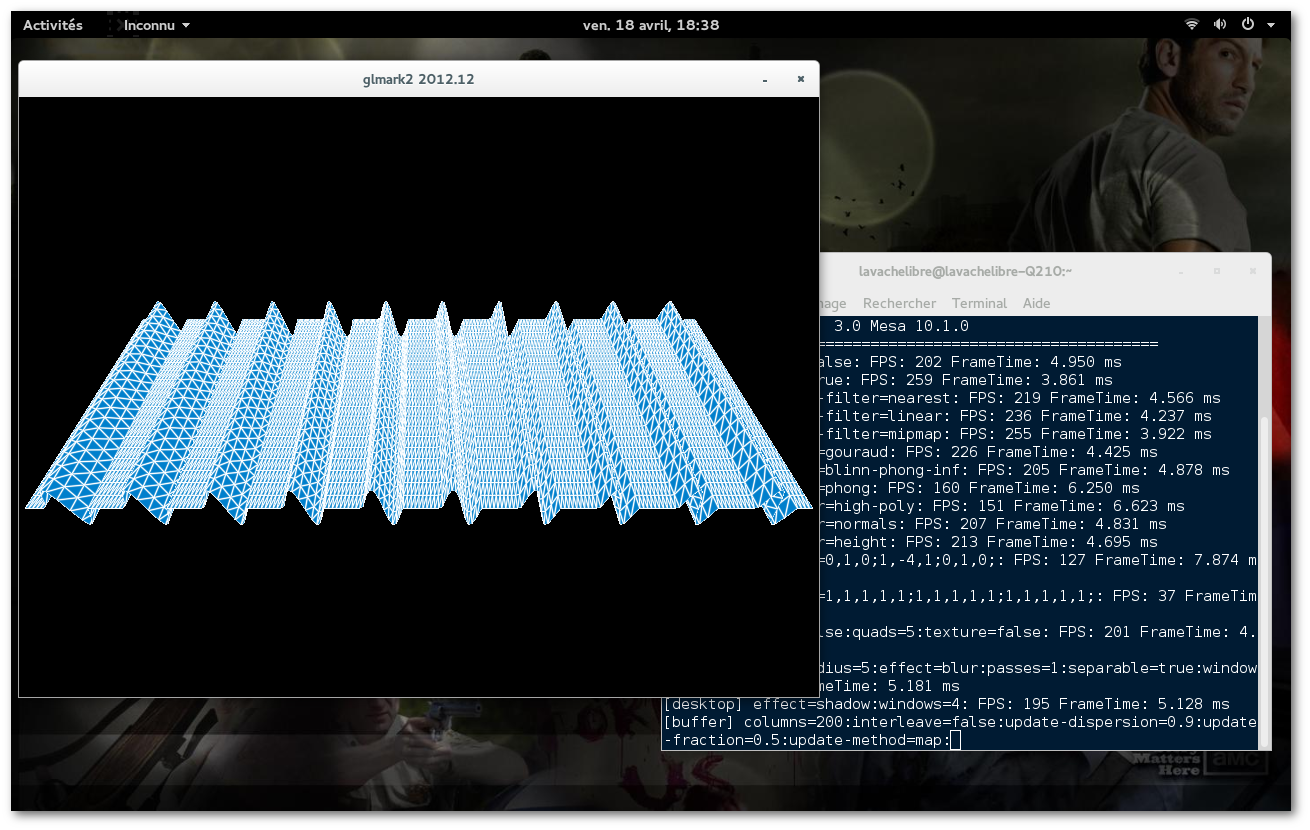Click the line with 'filter=linear: FPS: 236'
The width and height of the screenshot is (1310, 830).
pos(1015,416)
